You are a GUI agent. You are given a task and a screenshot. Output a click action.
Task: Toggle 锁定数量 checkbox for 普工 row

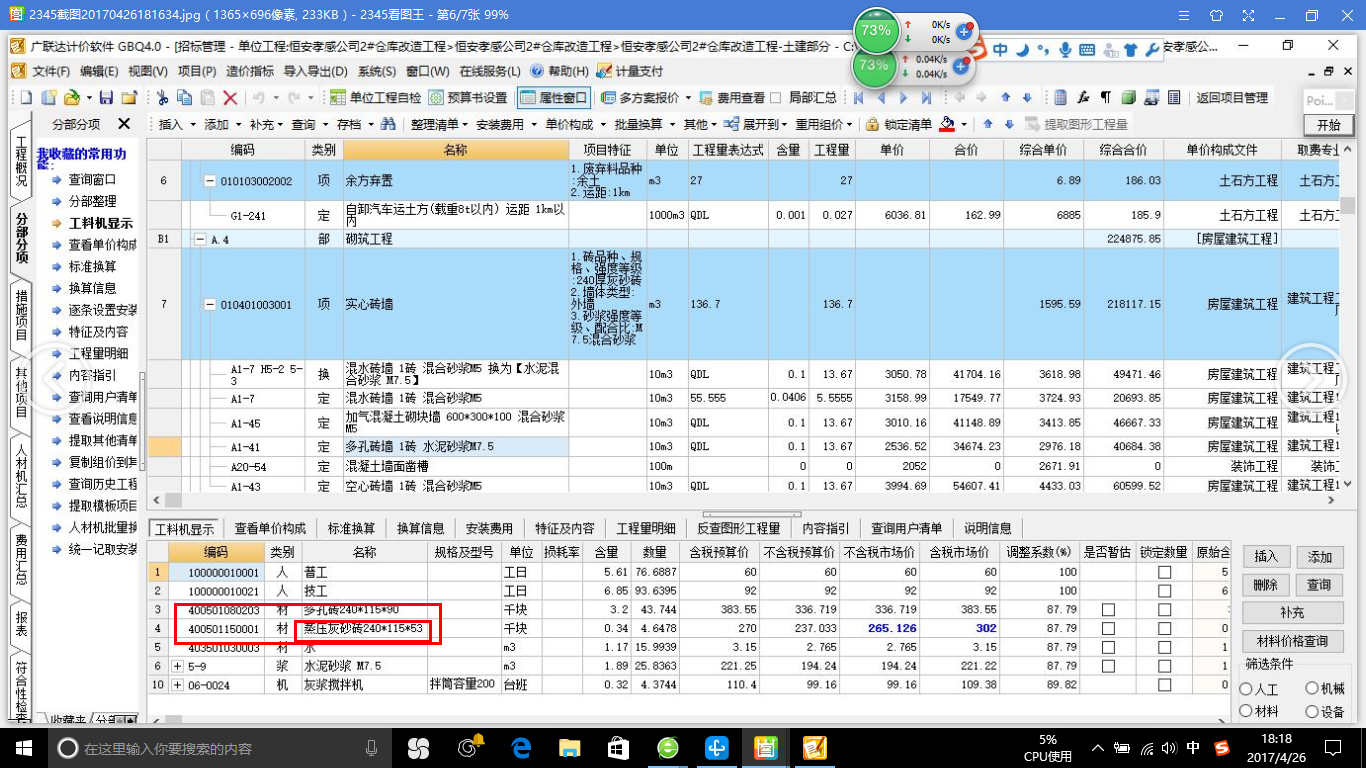pos(1164,573)
